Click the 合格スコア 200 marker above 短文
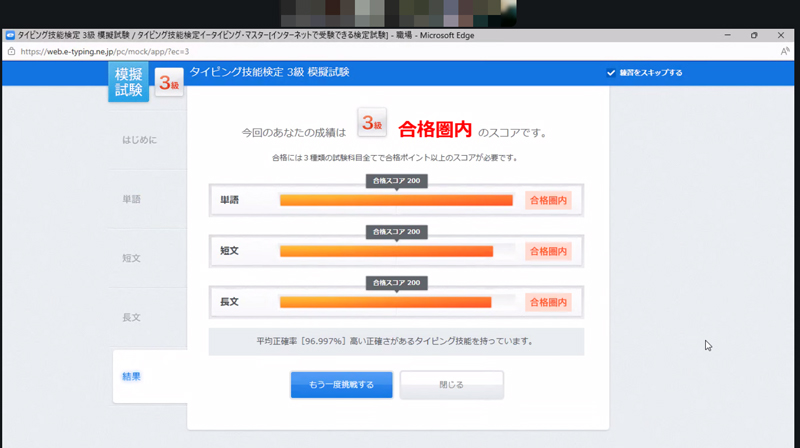800x448 pixels. click(x=396, y=232)
